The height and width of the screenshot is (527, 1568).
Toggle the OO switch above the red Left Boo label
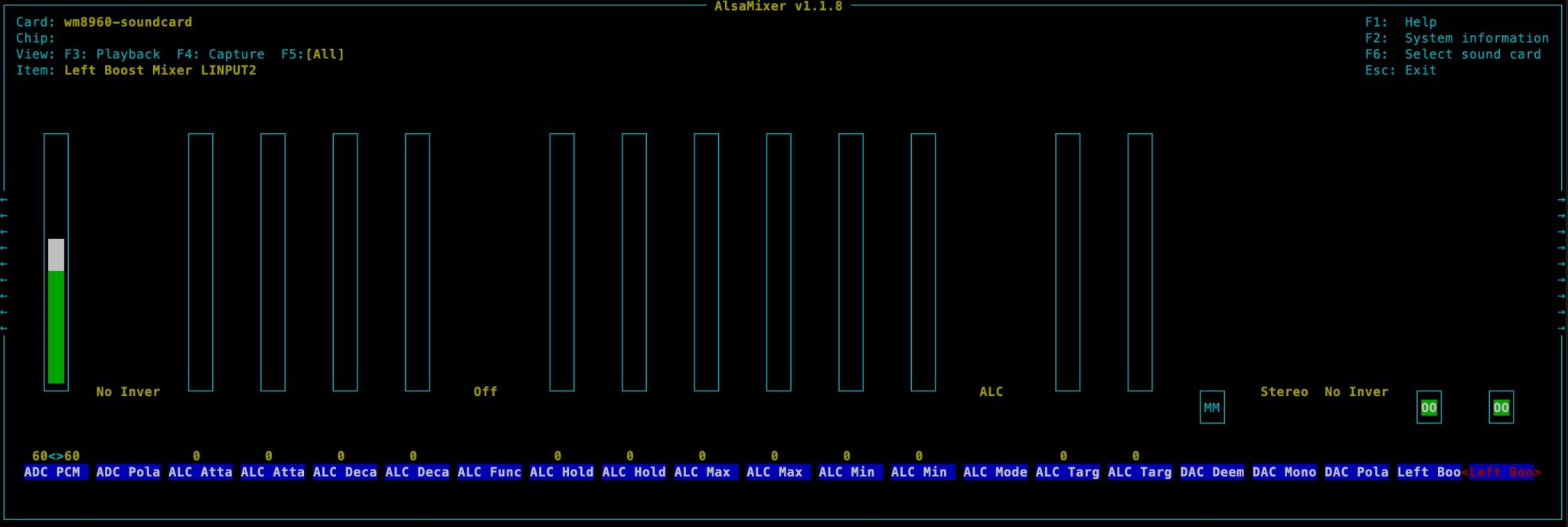1501,408
